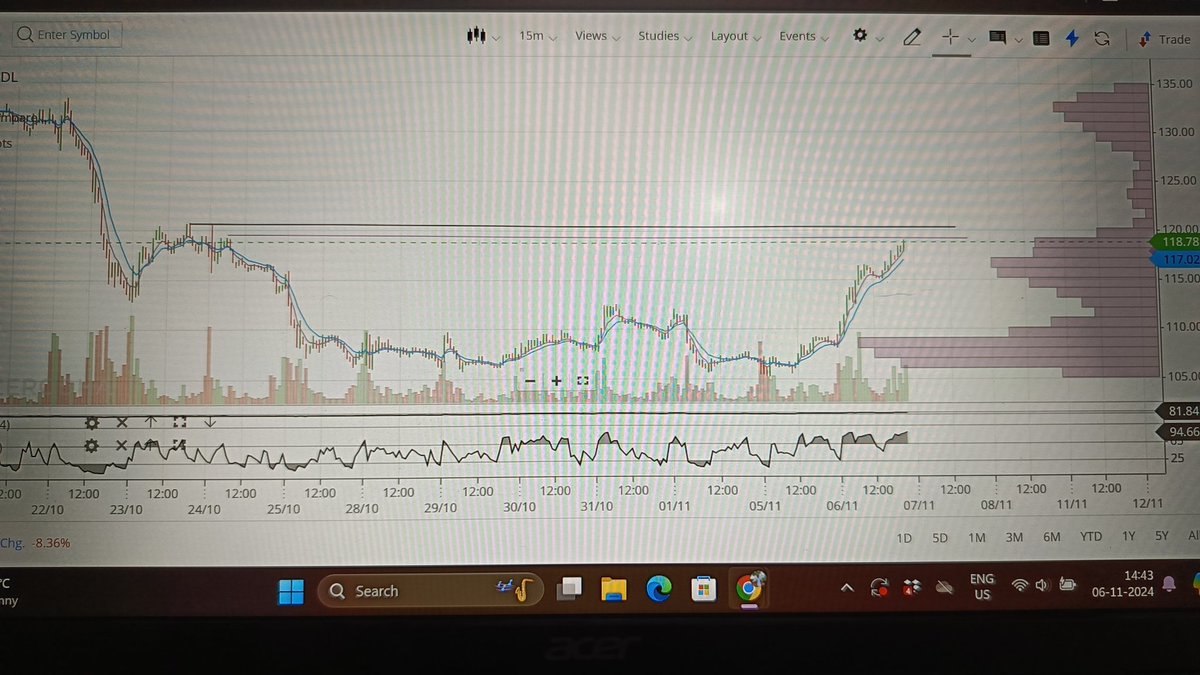Image resolution: width=1200 pixels, height=675 pixels.
Task: Enable streaming with the lightning bolt
Action: (x=1072, y=38)
